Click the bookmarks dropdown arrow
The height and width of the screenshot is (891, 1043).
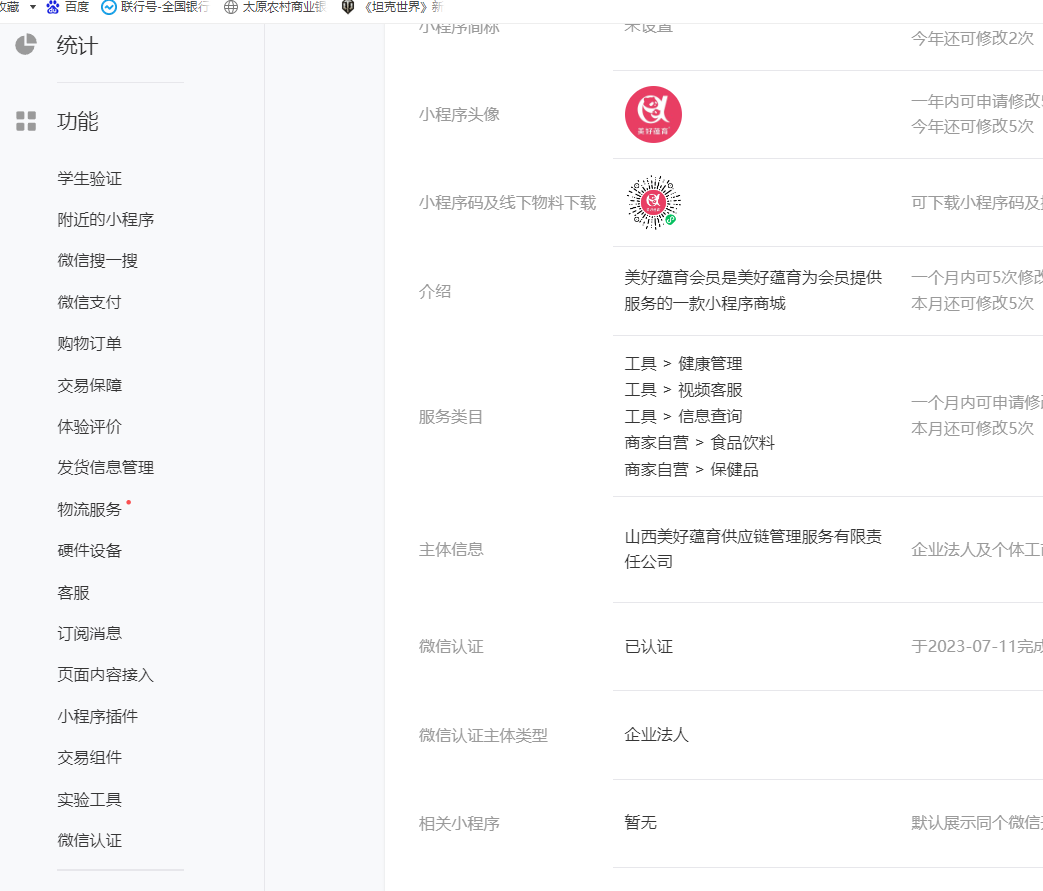(x=33, y=7)
